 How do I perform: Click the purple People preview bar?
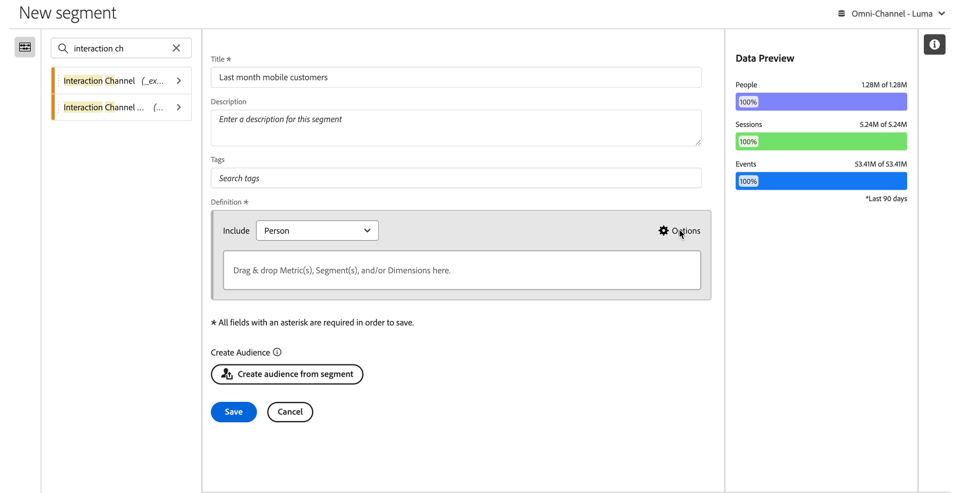821,102
